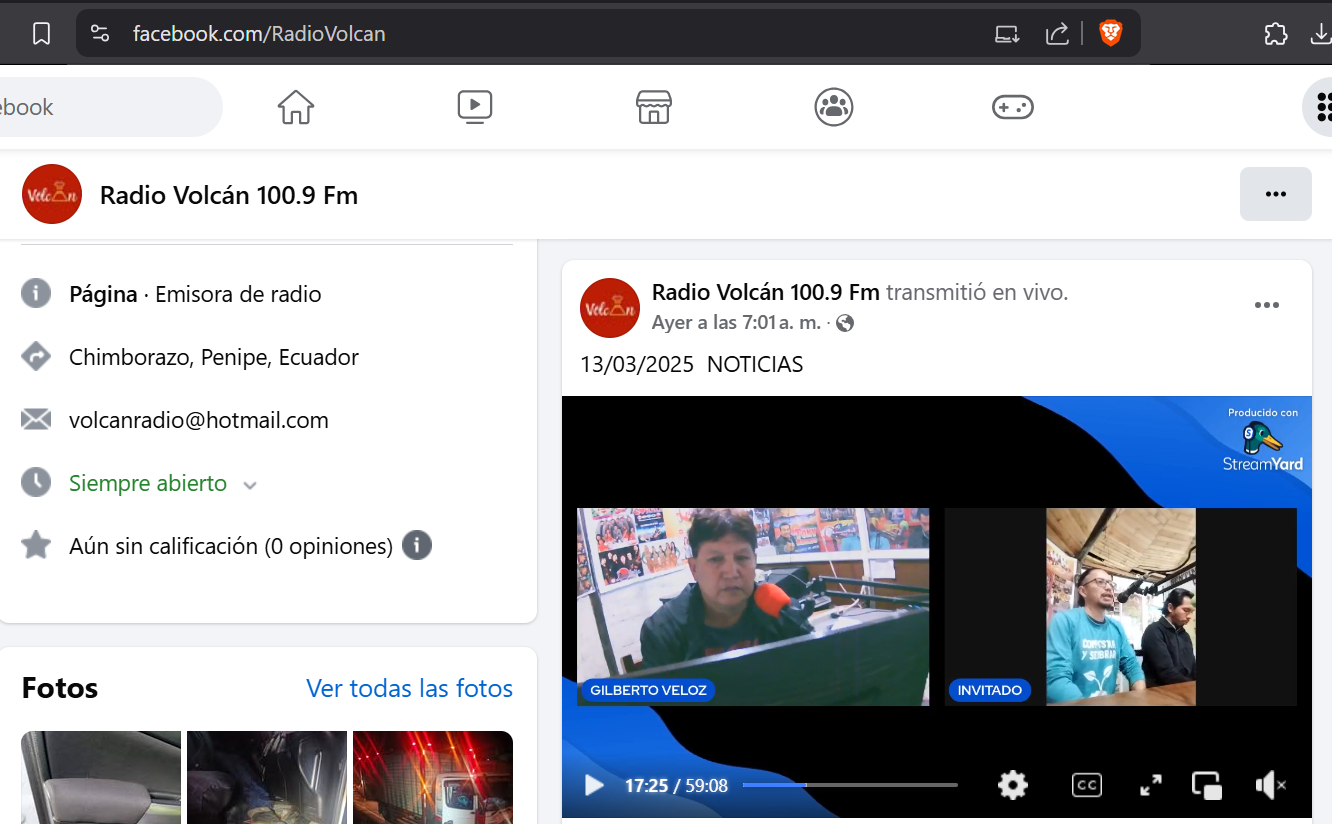Screen dimensions: 1332x824
Task: Click the Facebook search box
Action: click(x=110, y=107)
